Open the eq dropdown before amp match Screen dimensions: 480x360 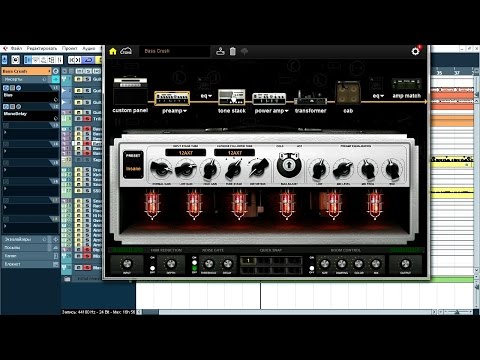coord(378,96)
